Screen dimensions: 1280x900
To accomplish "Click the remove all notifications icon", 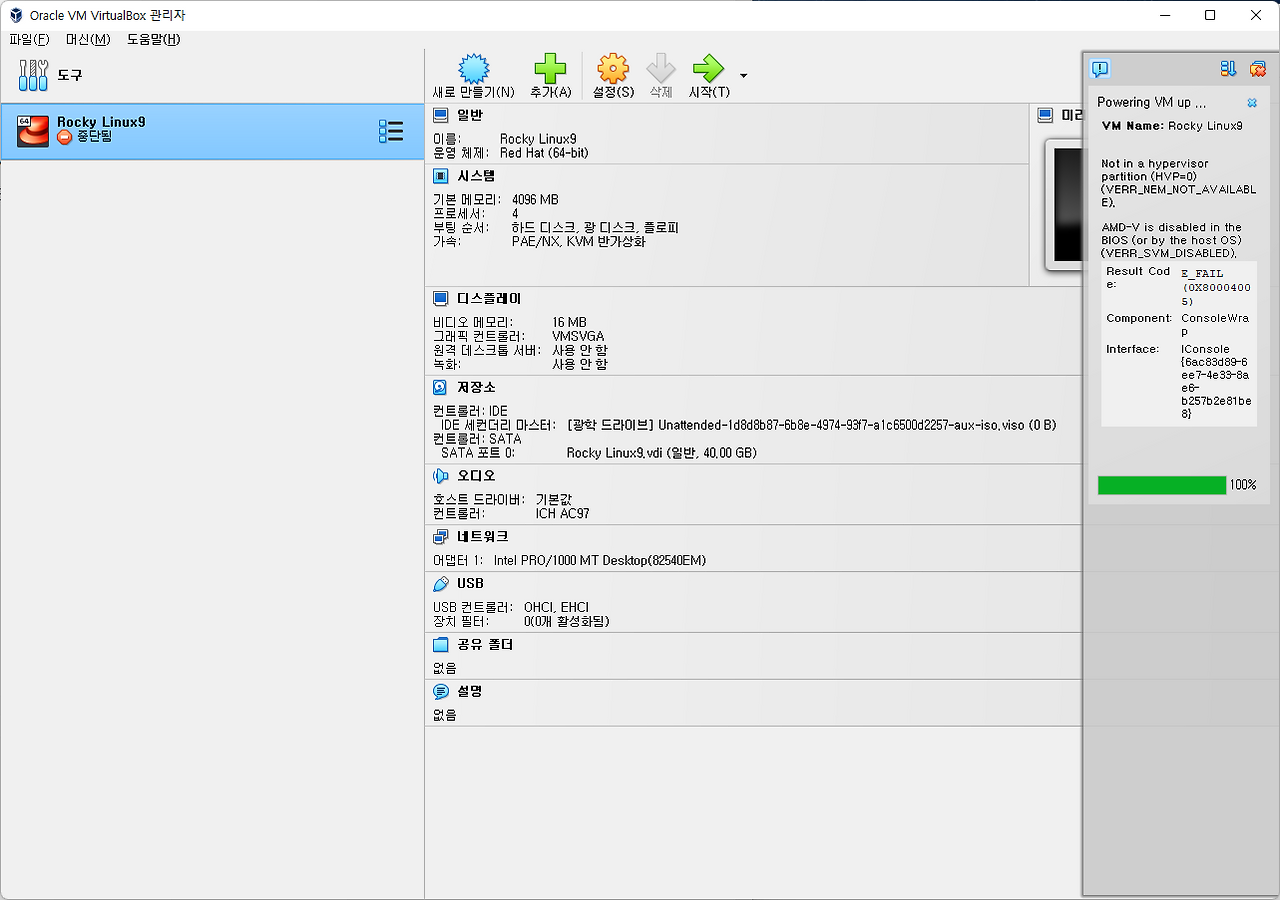I will click(1258, 69).
